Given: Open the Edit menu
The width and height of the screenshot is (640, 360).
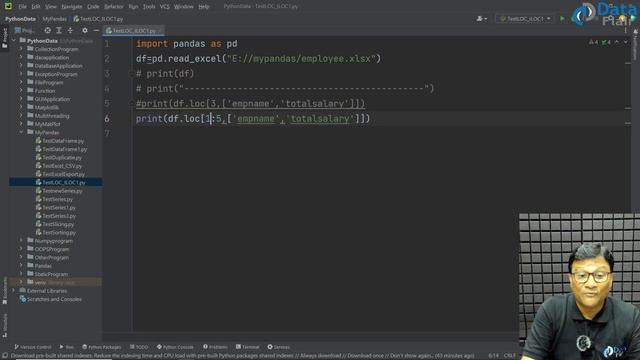Looking at the screenshot, I should pyautogui.click(x=36, y=7).
